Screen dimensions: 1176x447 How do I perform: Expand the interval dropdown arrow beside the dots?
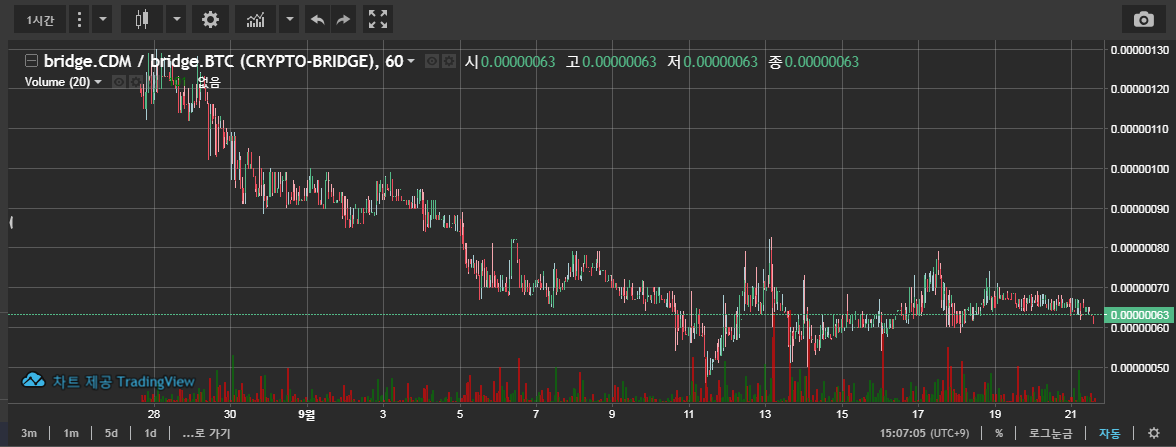(x=103, y=20)
